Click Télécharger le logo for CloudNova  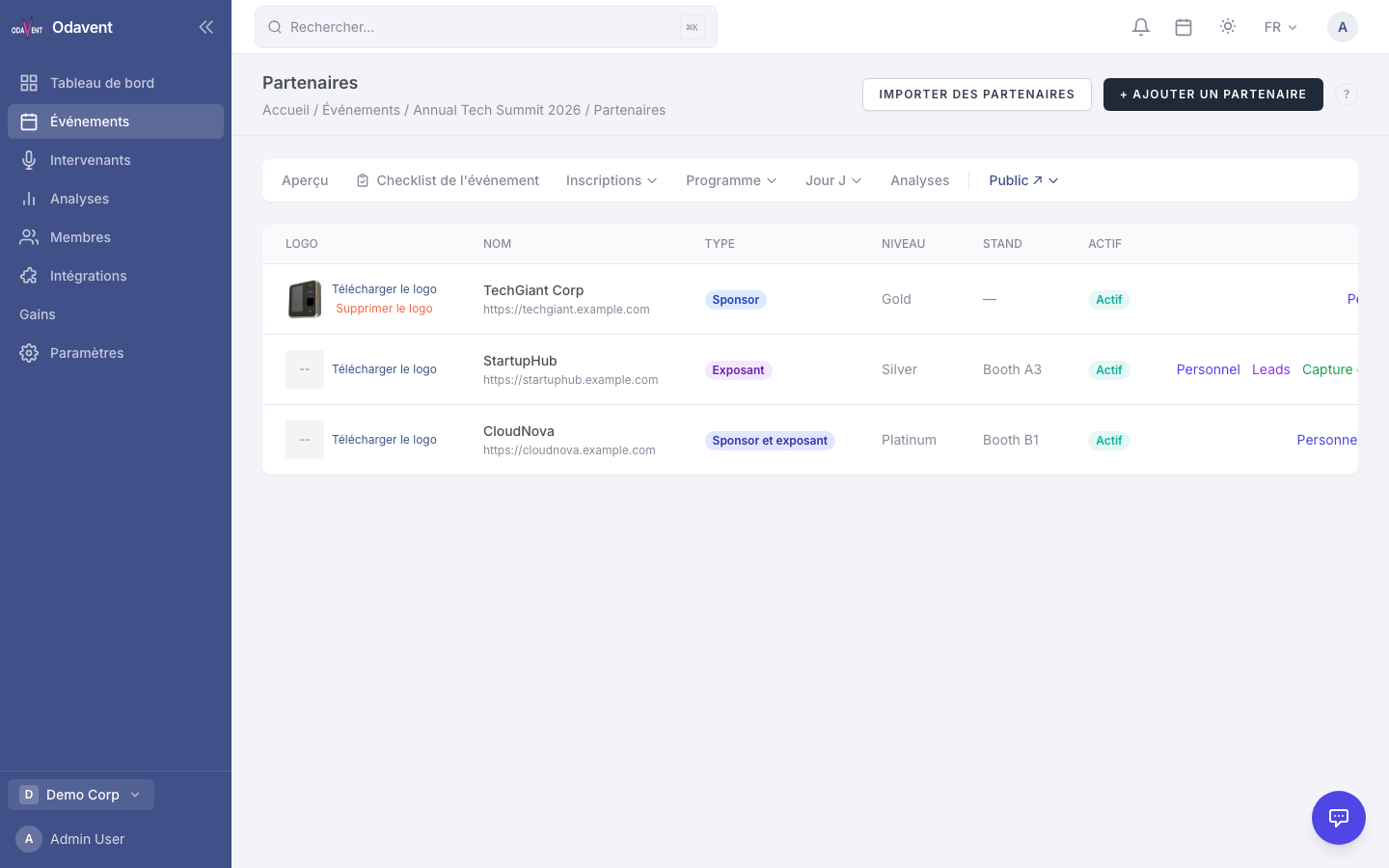[384, 440]
